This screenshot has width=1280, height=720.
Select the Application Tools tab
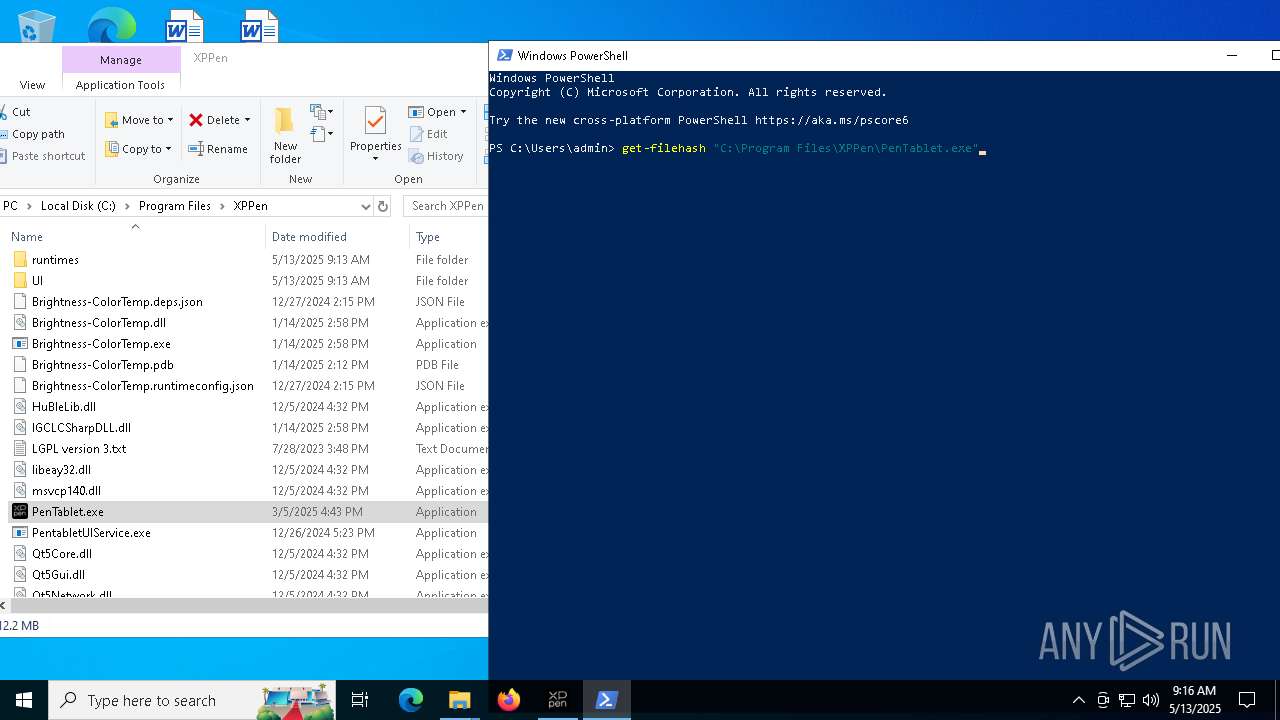coord(120,85)
